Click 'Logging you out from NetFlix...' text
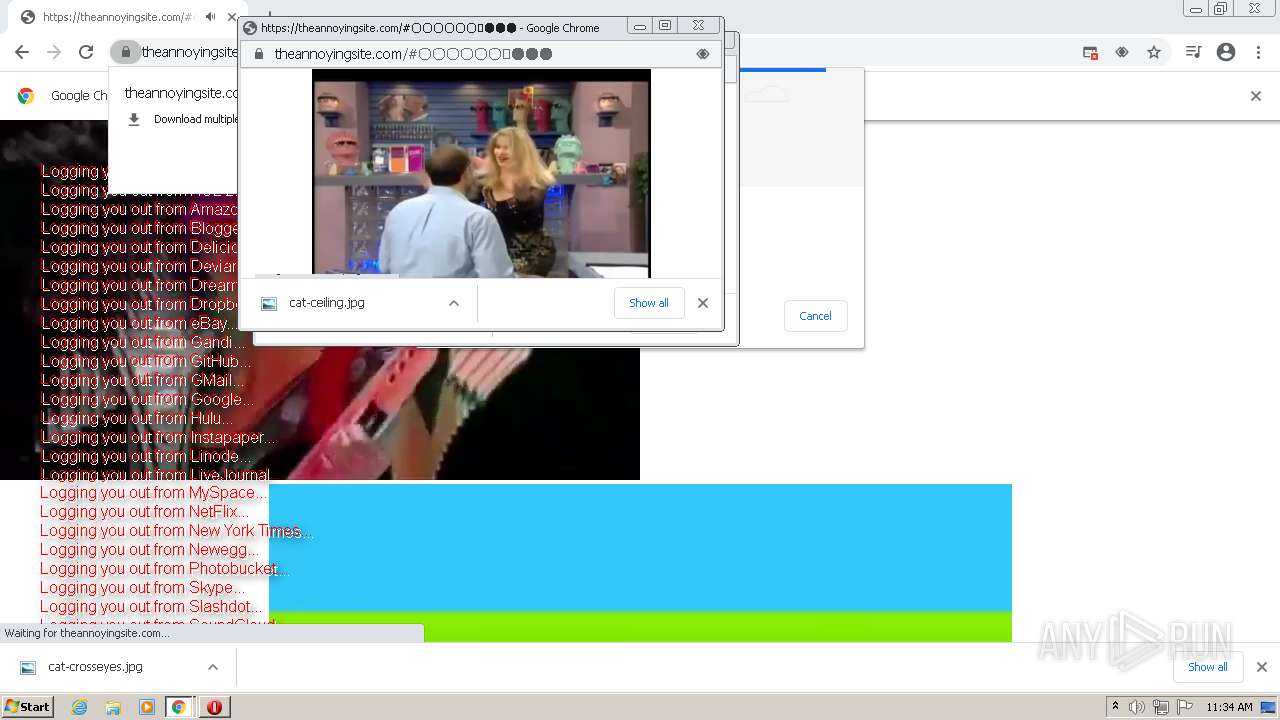 tap(145, 512)
